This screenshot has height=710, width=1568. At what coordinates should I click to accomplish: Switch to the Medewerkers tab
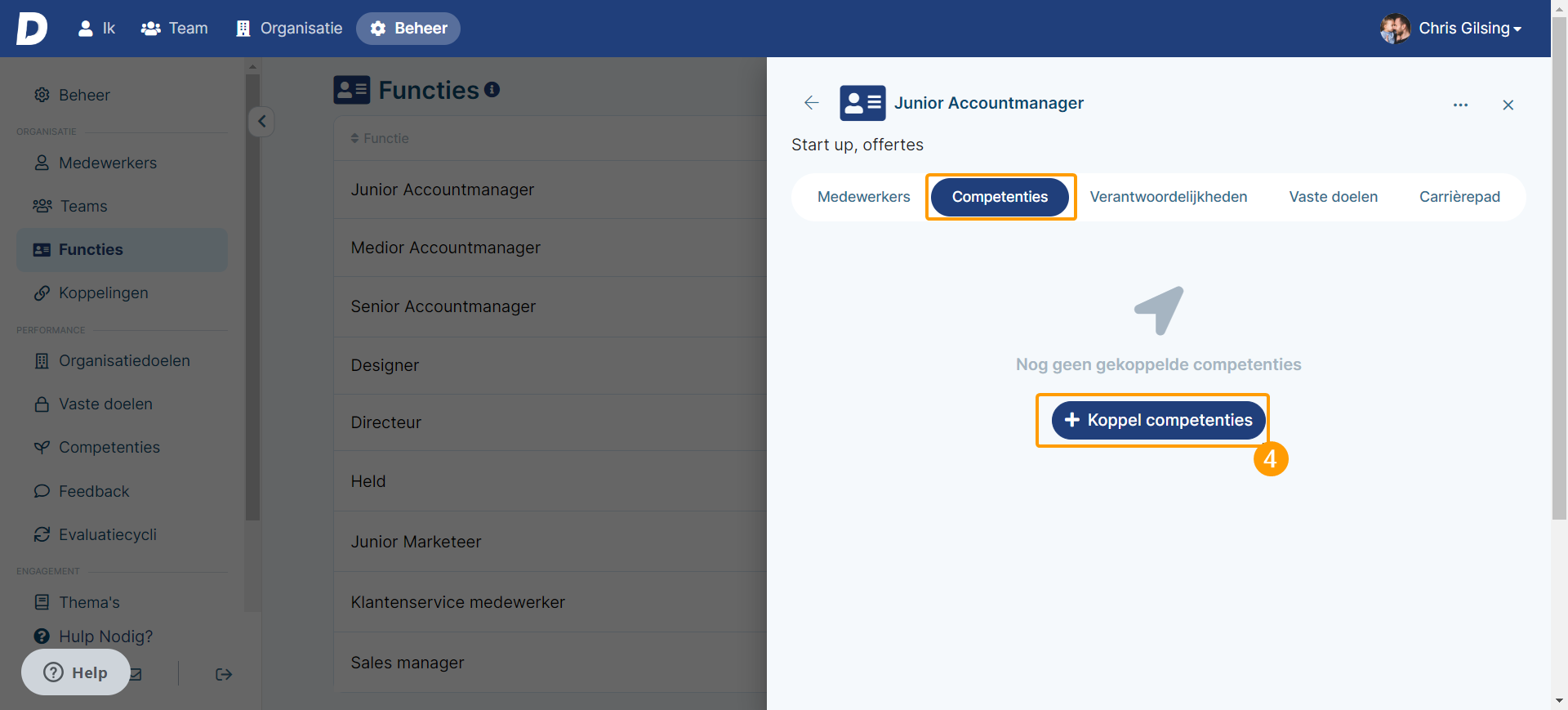click(x=863, y=197)
